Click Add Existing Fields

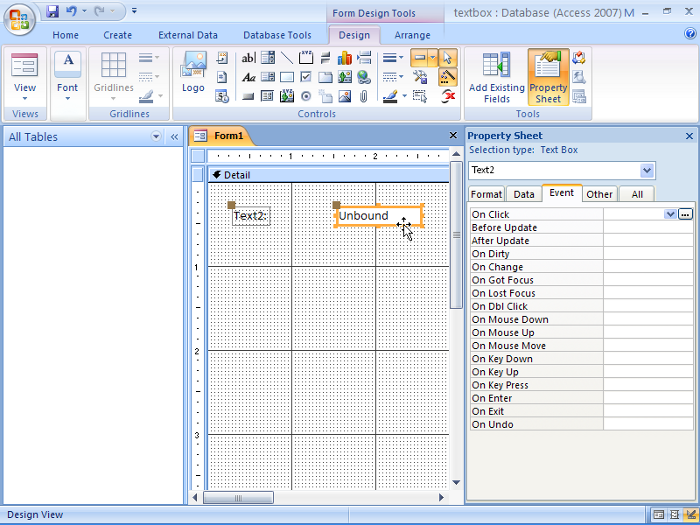[x=496, y=77]
